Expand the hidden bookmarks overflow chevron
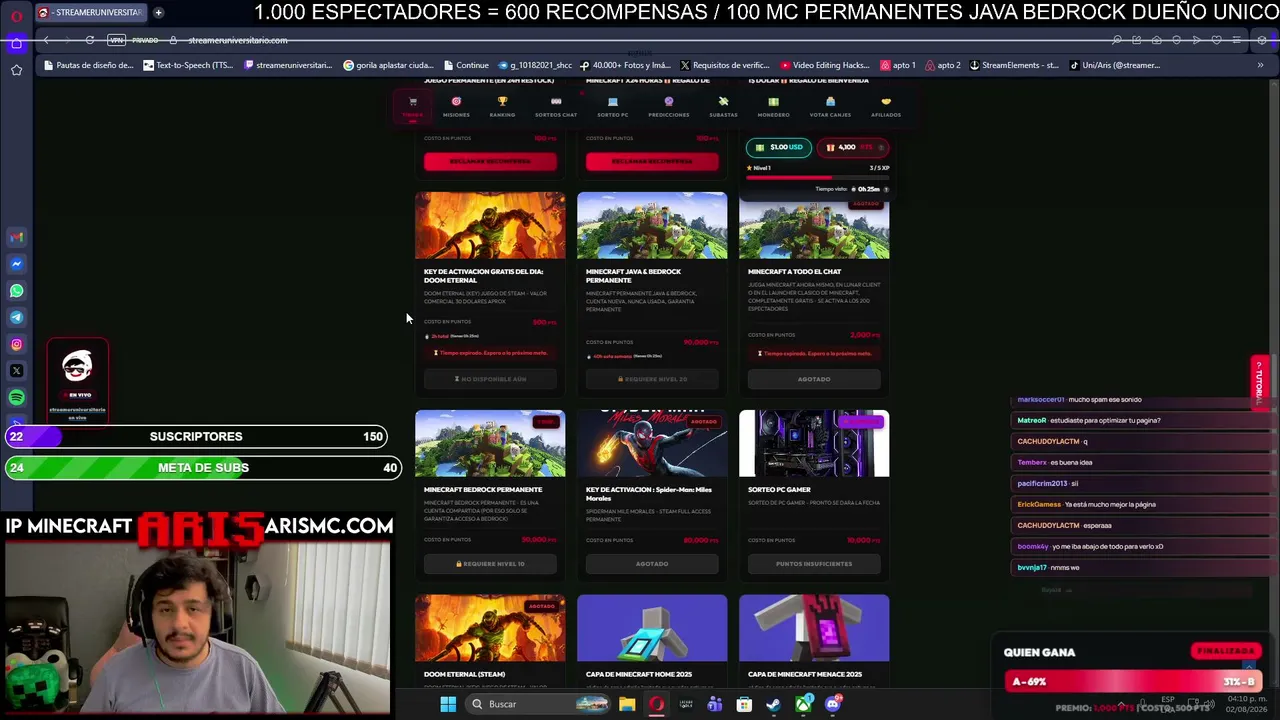 click(x=1260, y=65)
